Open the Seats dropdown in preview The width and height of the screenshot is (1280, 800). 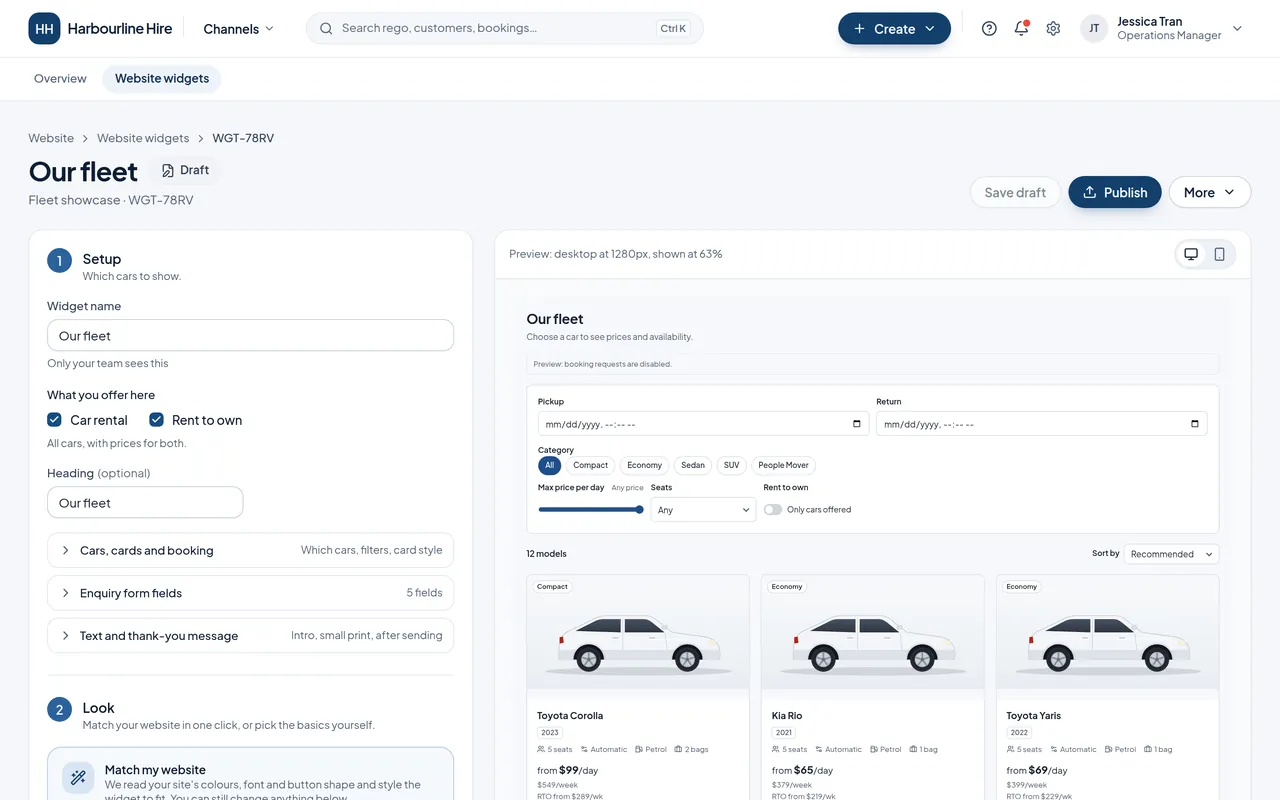(x=703, y=510)
